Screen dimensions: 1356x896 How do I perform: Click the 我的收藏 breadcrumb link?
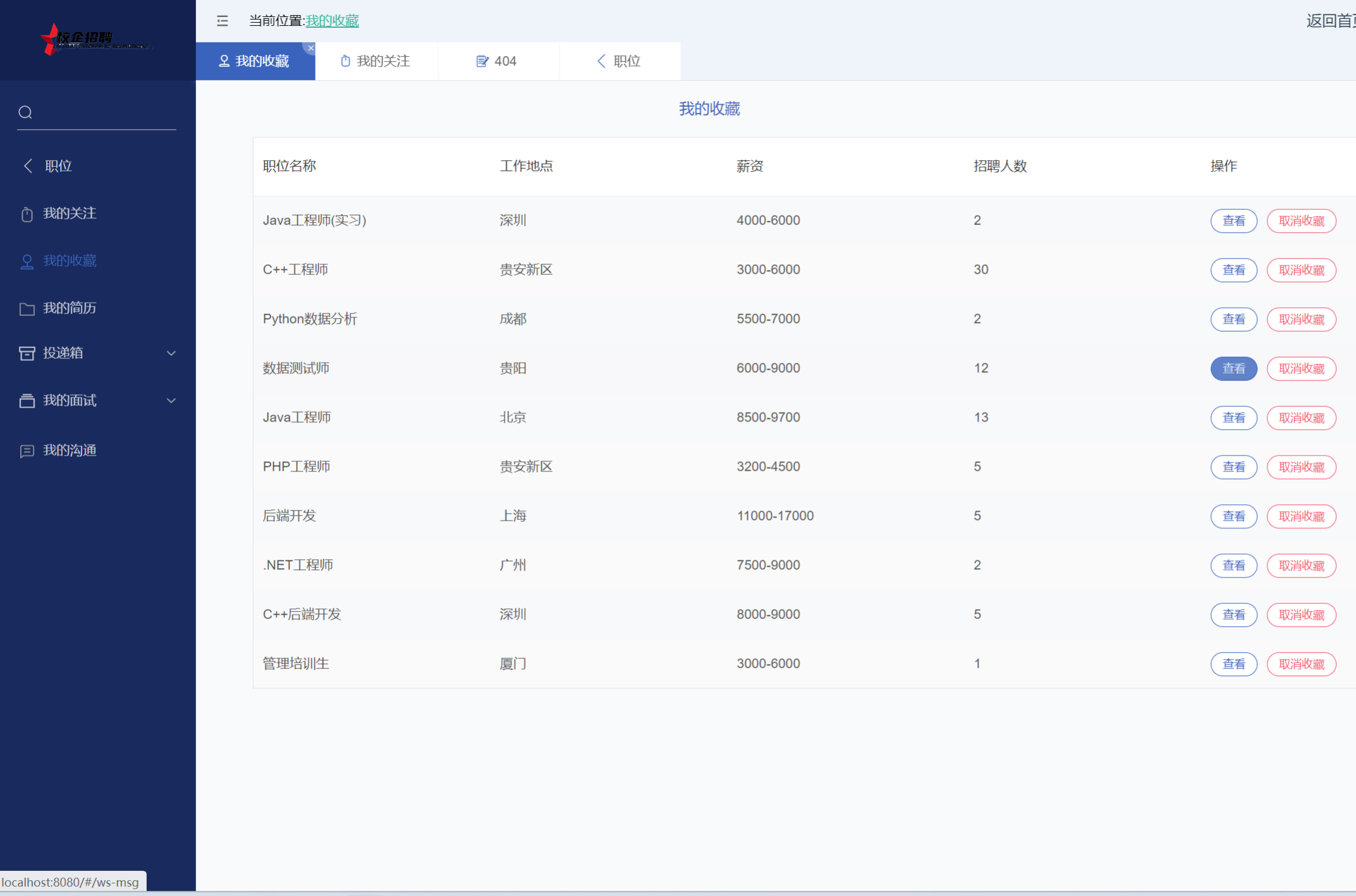coord(332,21)
